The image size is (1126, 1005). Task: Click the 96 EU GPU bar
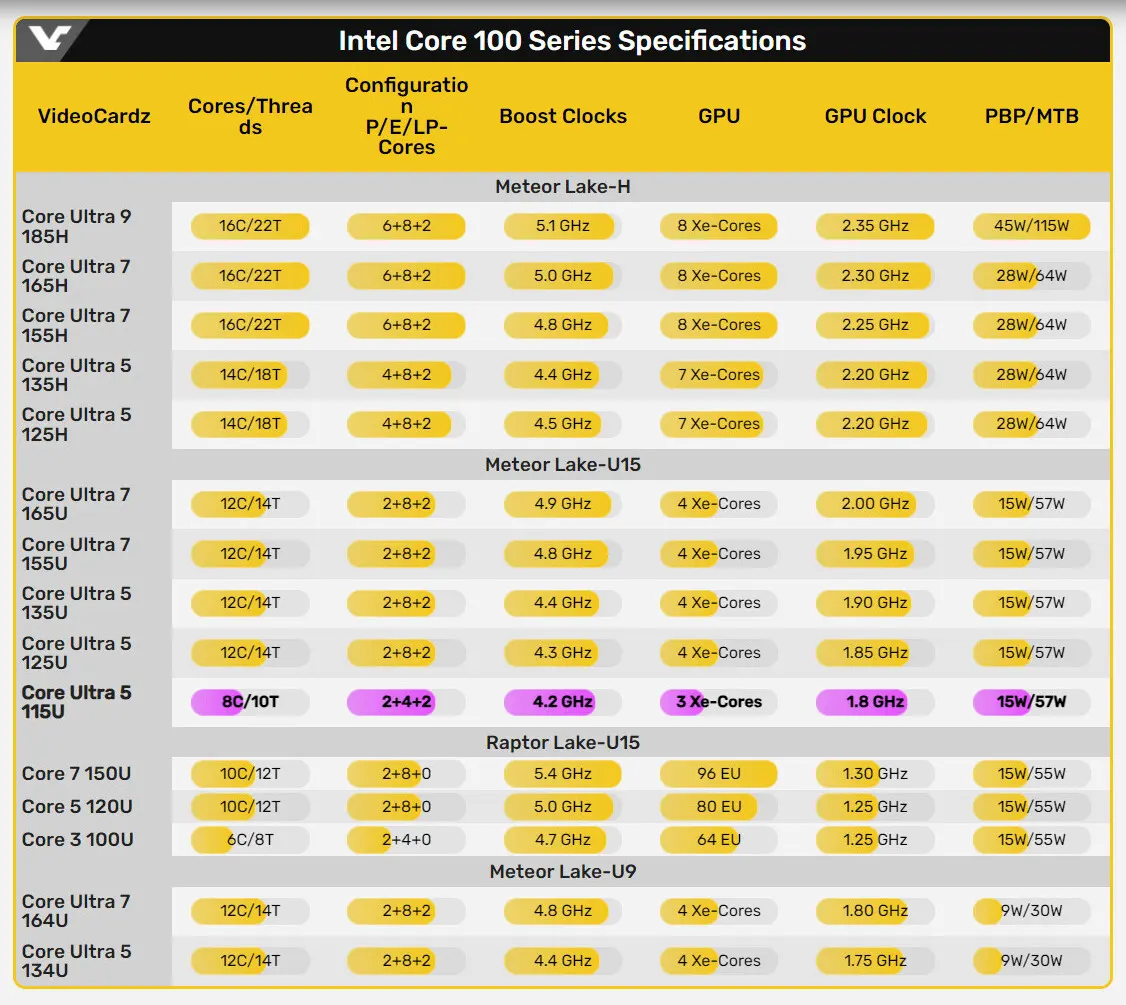(719, 774)
